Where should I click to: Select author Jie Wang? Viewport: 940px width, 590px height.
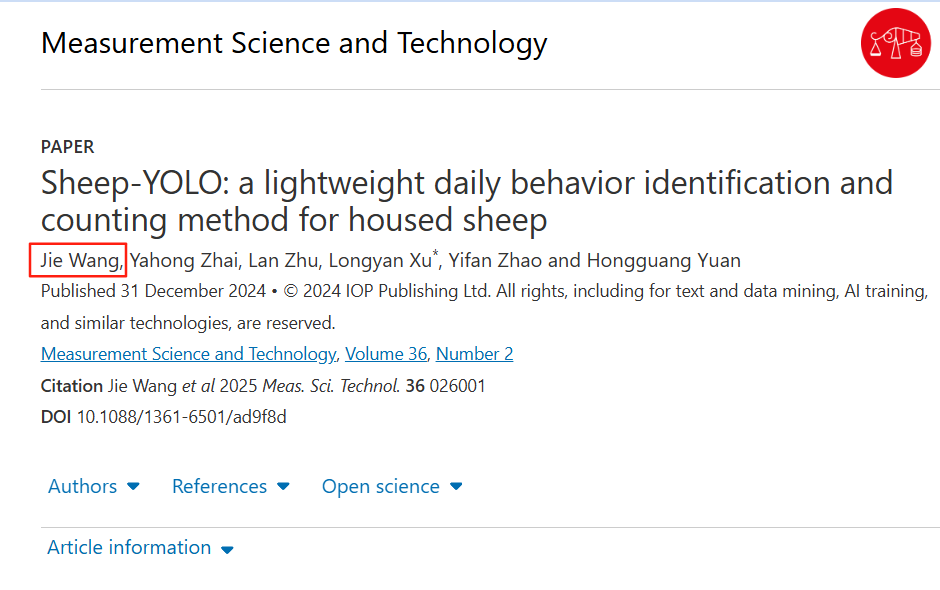(x=82, y=261)
